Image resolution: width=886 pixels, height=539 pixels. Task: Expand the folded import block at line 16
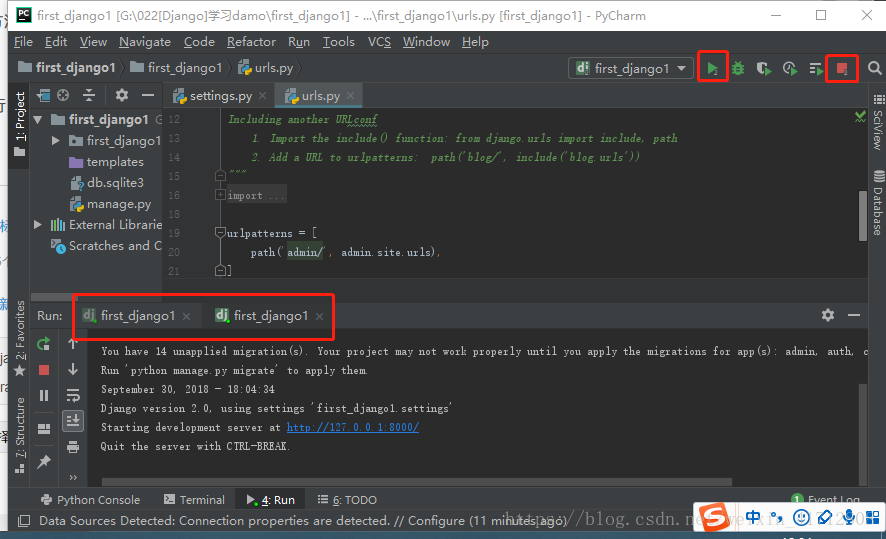pos(220,195)
